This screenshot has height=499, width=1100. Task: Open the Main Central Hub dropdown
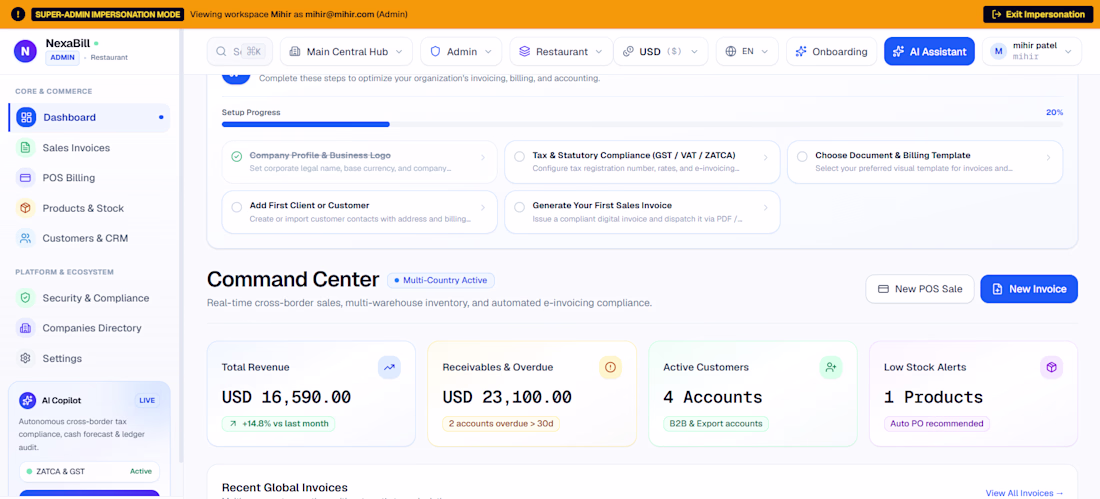346,51
